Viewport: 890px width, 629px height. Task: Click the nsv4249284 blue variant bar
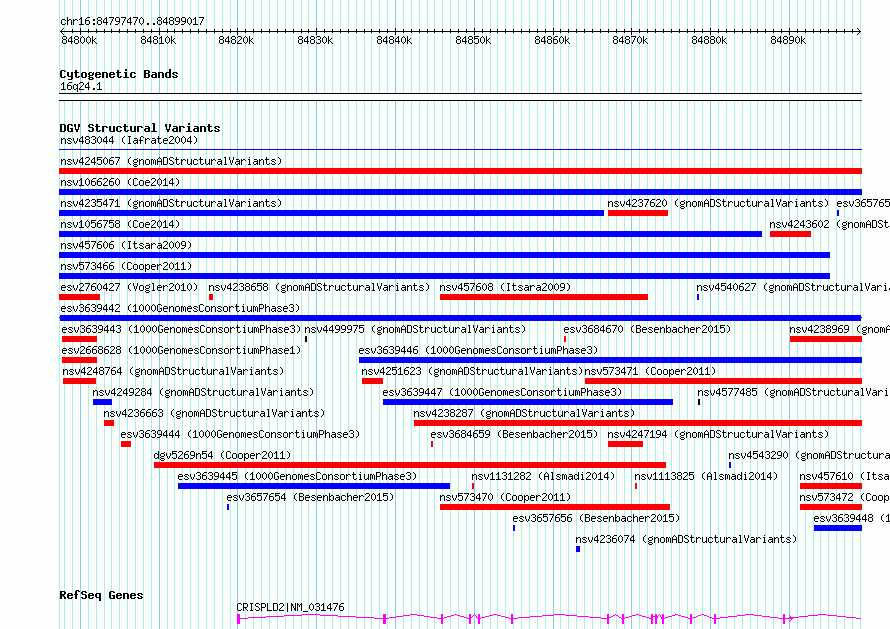[x=102, y=402]
